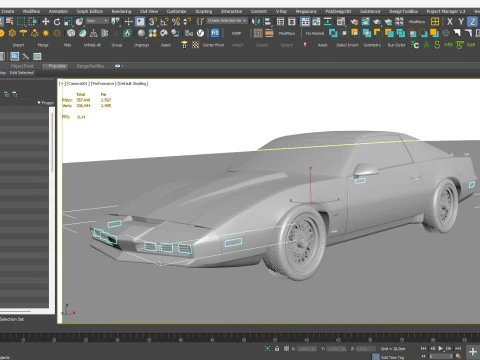Open Schematic View icon

[328, 22]
